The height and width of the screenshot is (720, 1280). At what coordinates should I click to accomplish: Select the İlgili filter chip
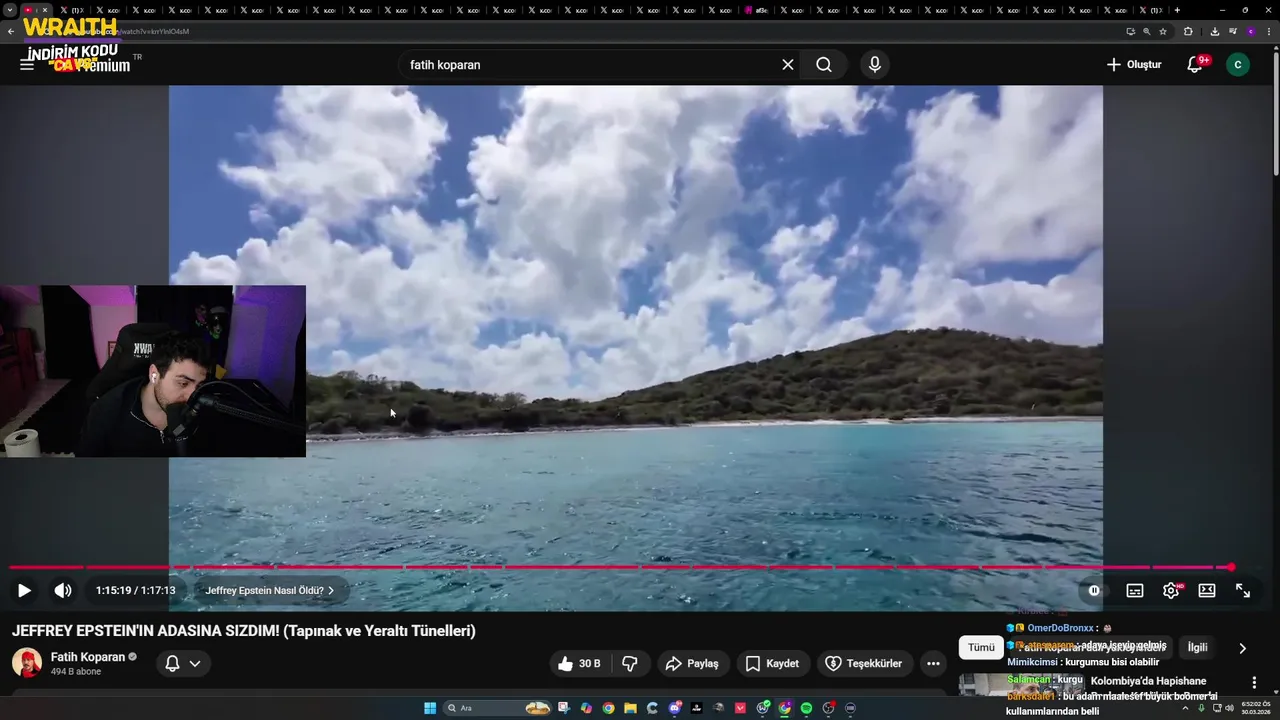pos(1197,647)
